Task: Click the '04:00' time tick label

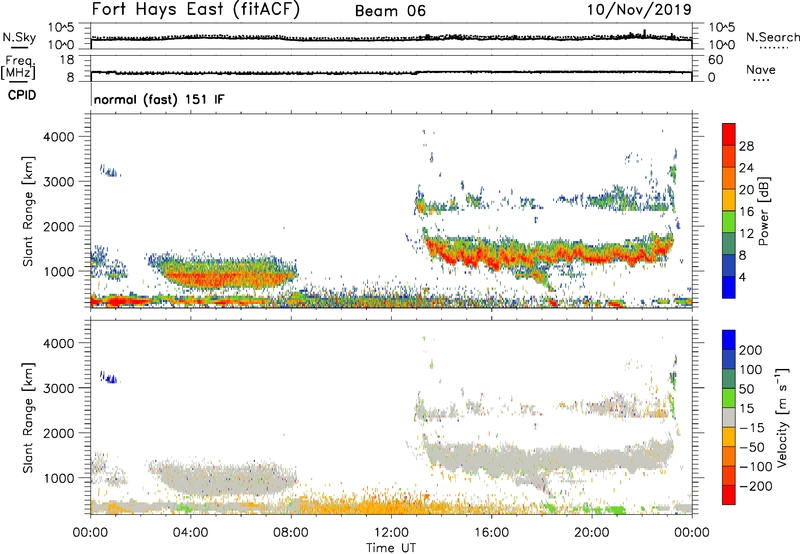Action: [190, 533]
